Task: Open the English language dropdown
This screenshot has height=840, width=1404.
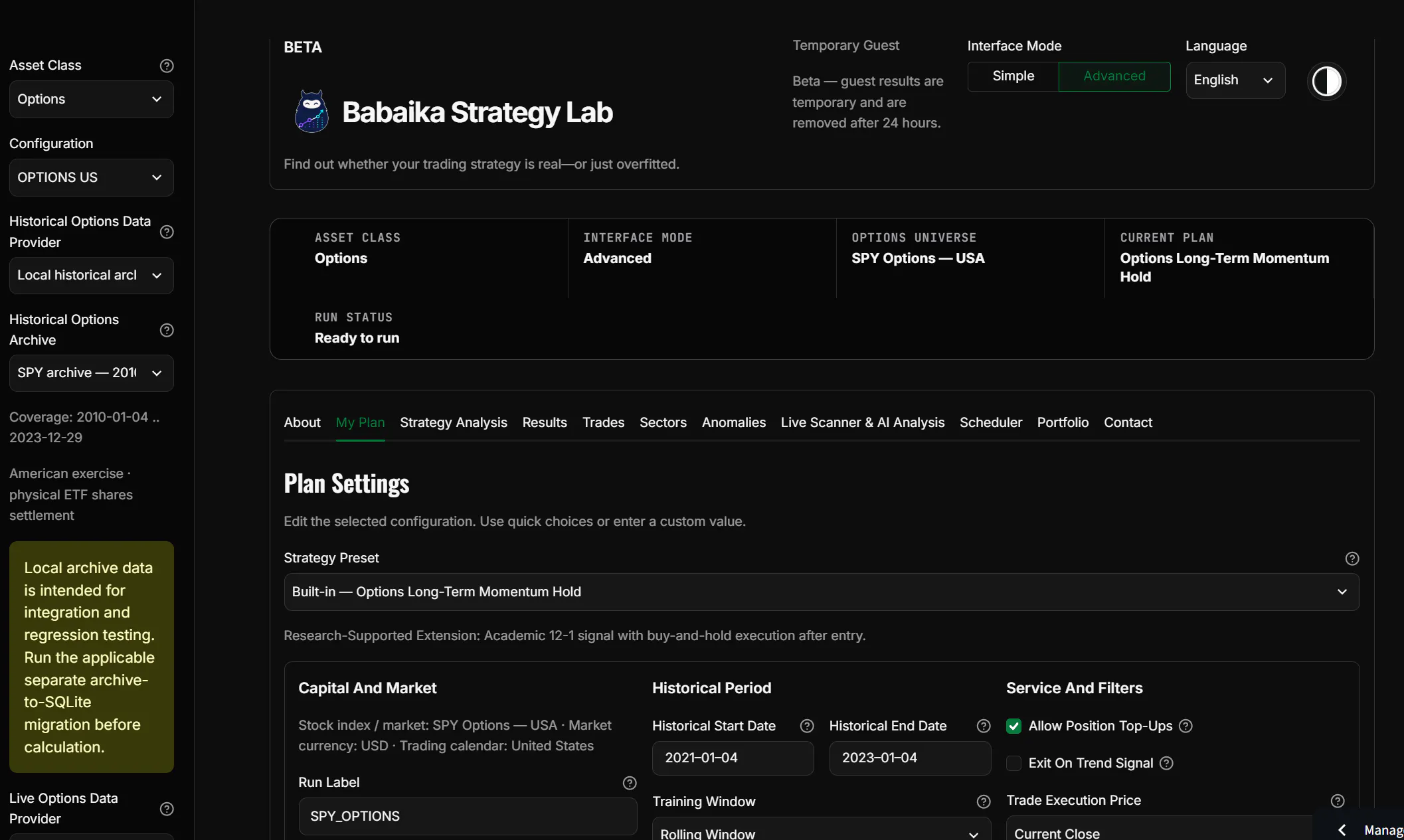Action: coord(1235,80)
